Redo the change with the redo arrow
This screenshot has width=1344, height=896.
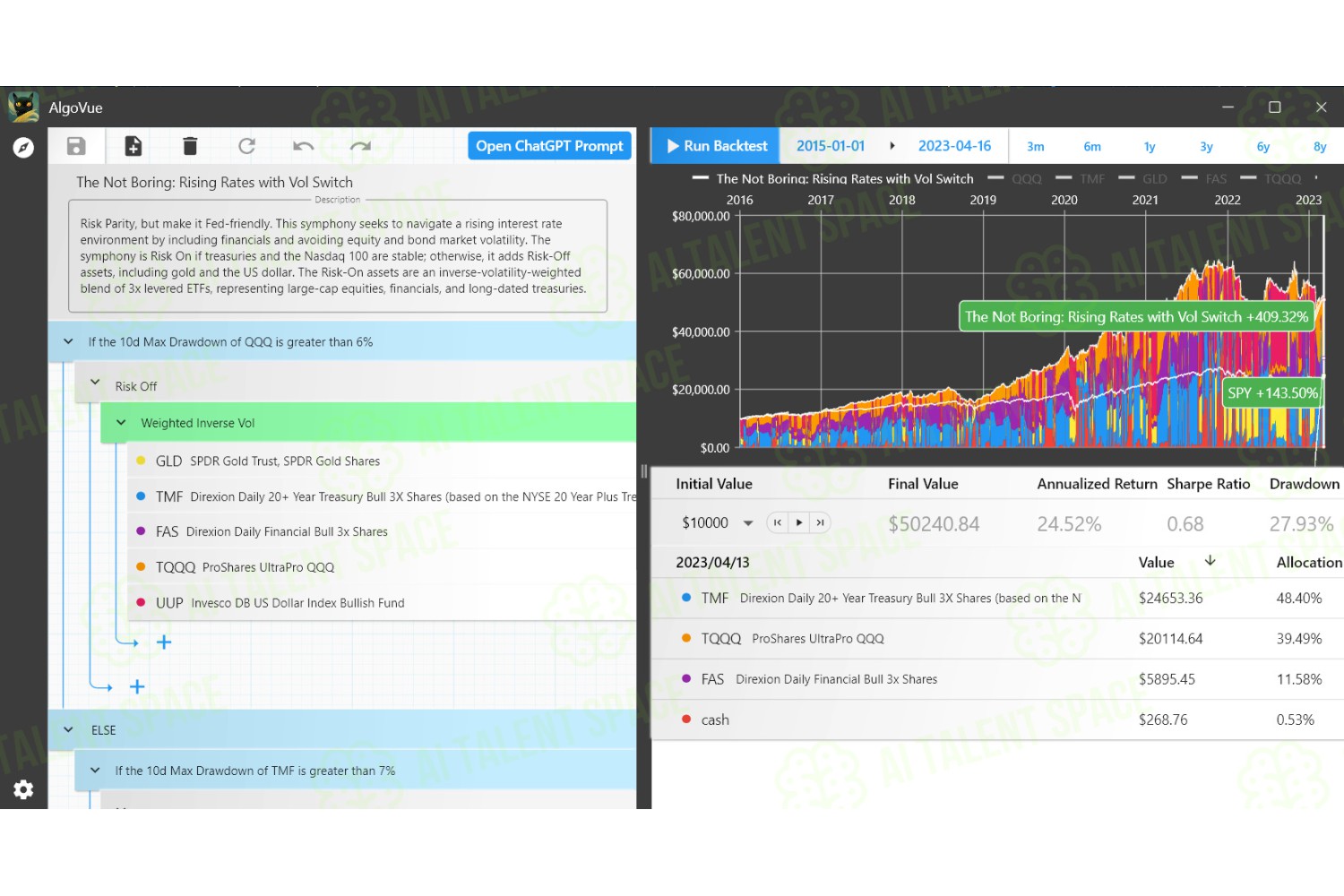coord(360,146)
